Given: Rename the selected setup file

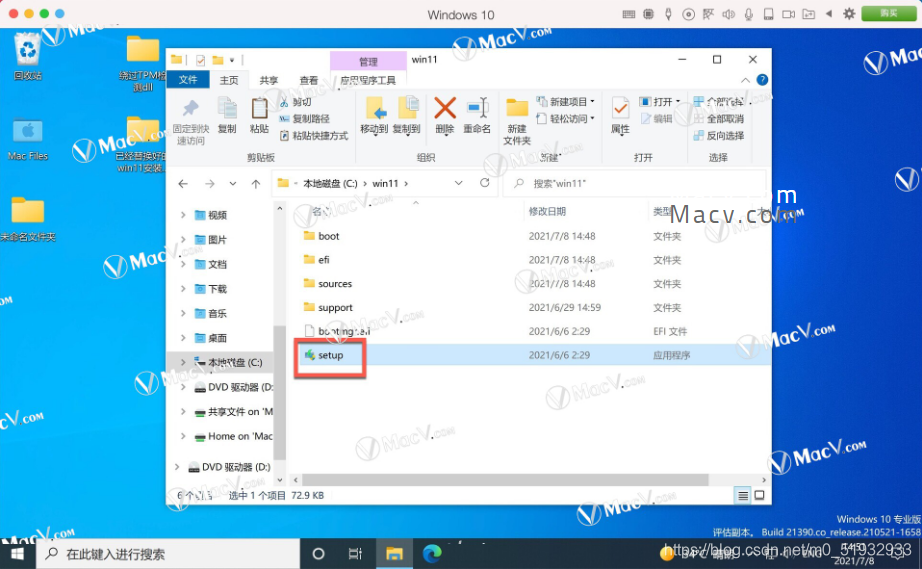Looking at the screenshot, I should 477,116.
